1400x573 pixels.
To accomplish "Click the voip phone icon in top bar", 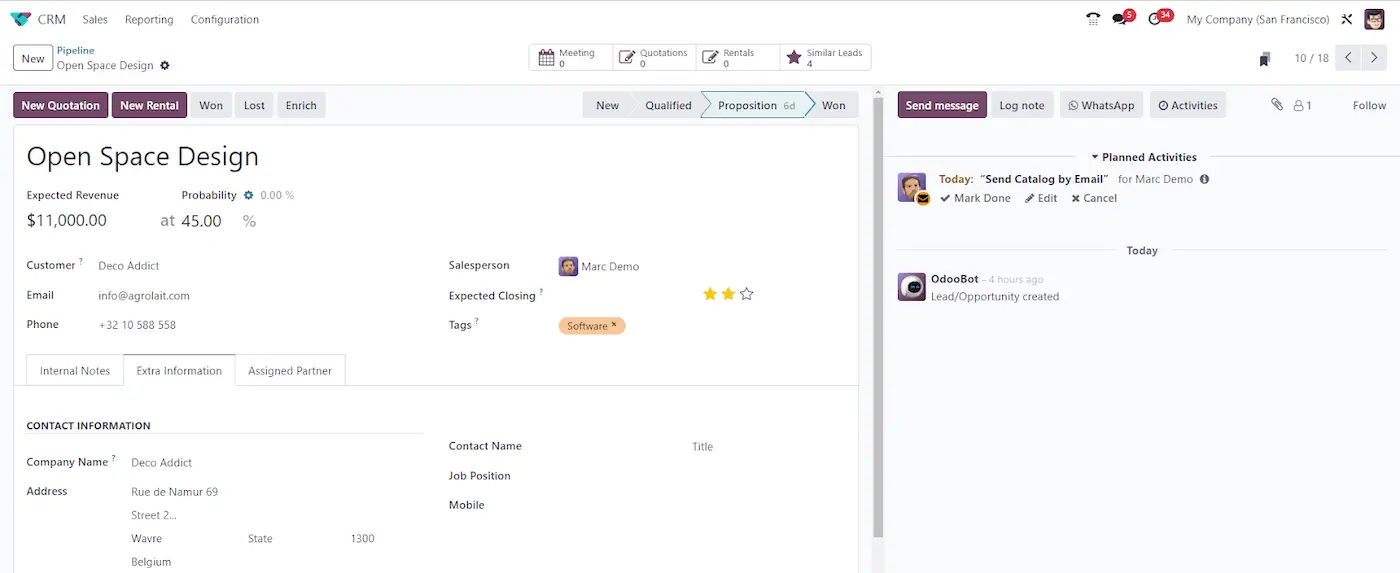I will pos(1092,19).
